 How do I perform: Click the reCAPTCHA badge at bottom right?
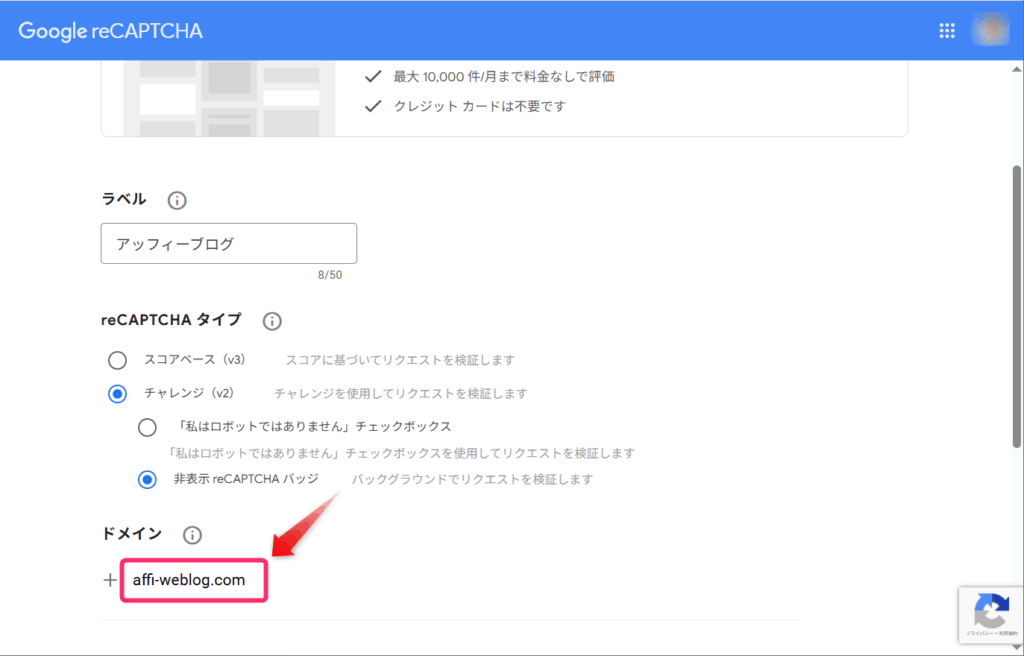point(991,615)
